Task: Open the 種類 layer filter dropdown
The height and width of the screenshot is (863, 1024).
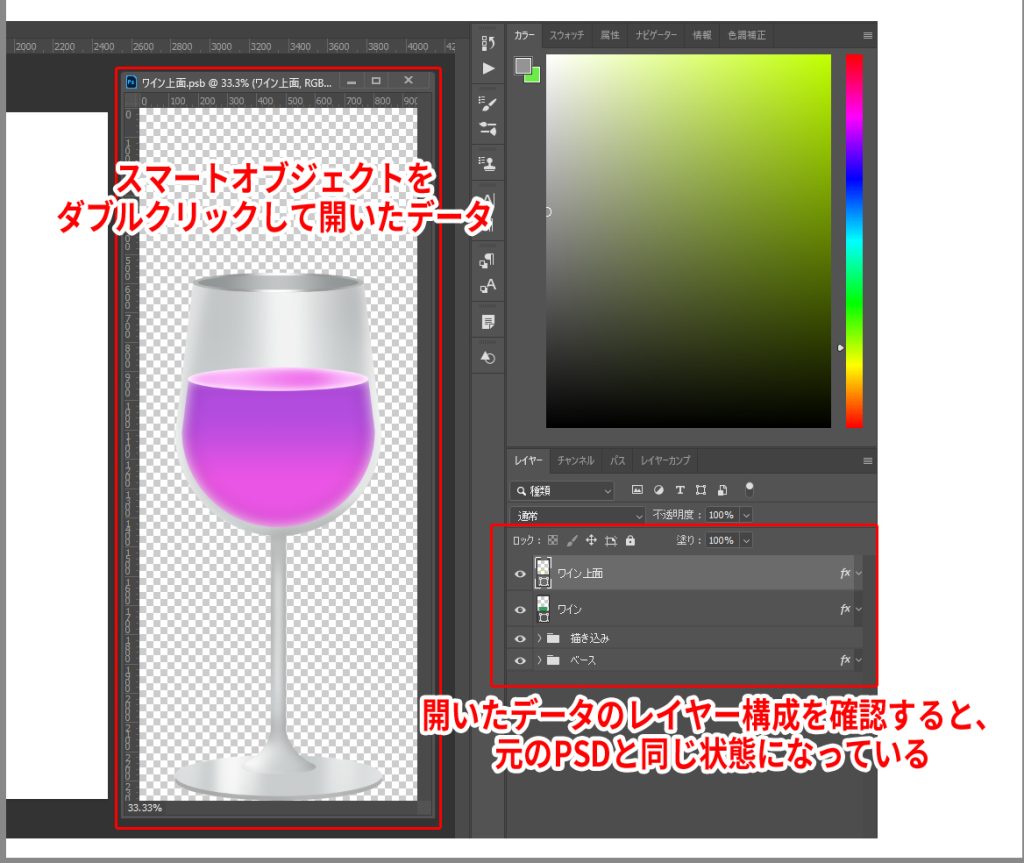Action: (562, 491)
